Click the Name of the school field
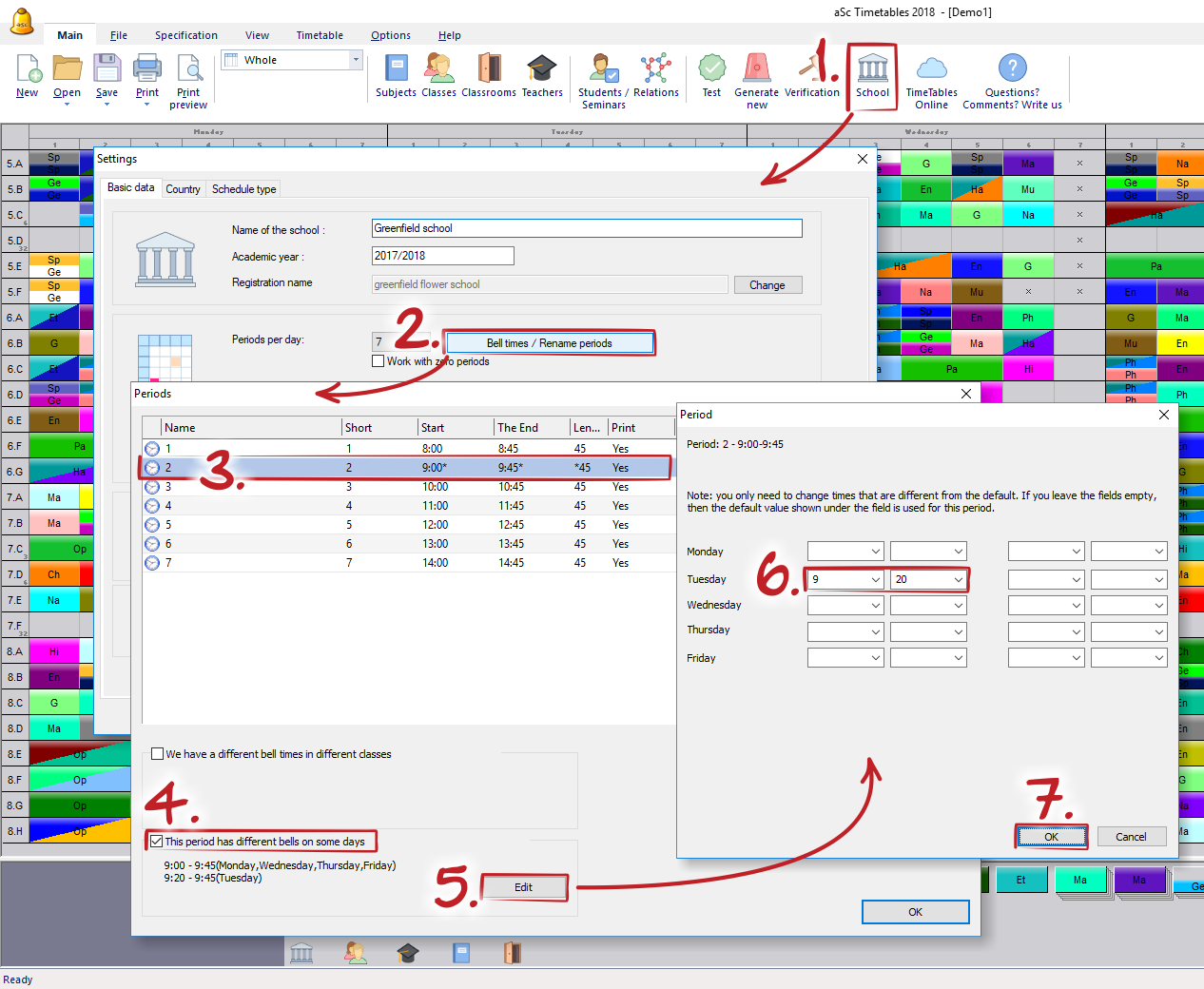Screen dimensions: 1204x989 pos(586,228)
